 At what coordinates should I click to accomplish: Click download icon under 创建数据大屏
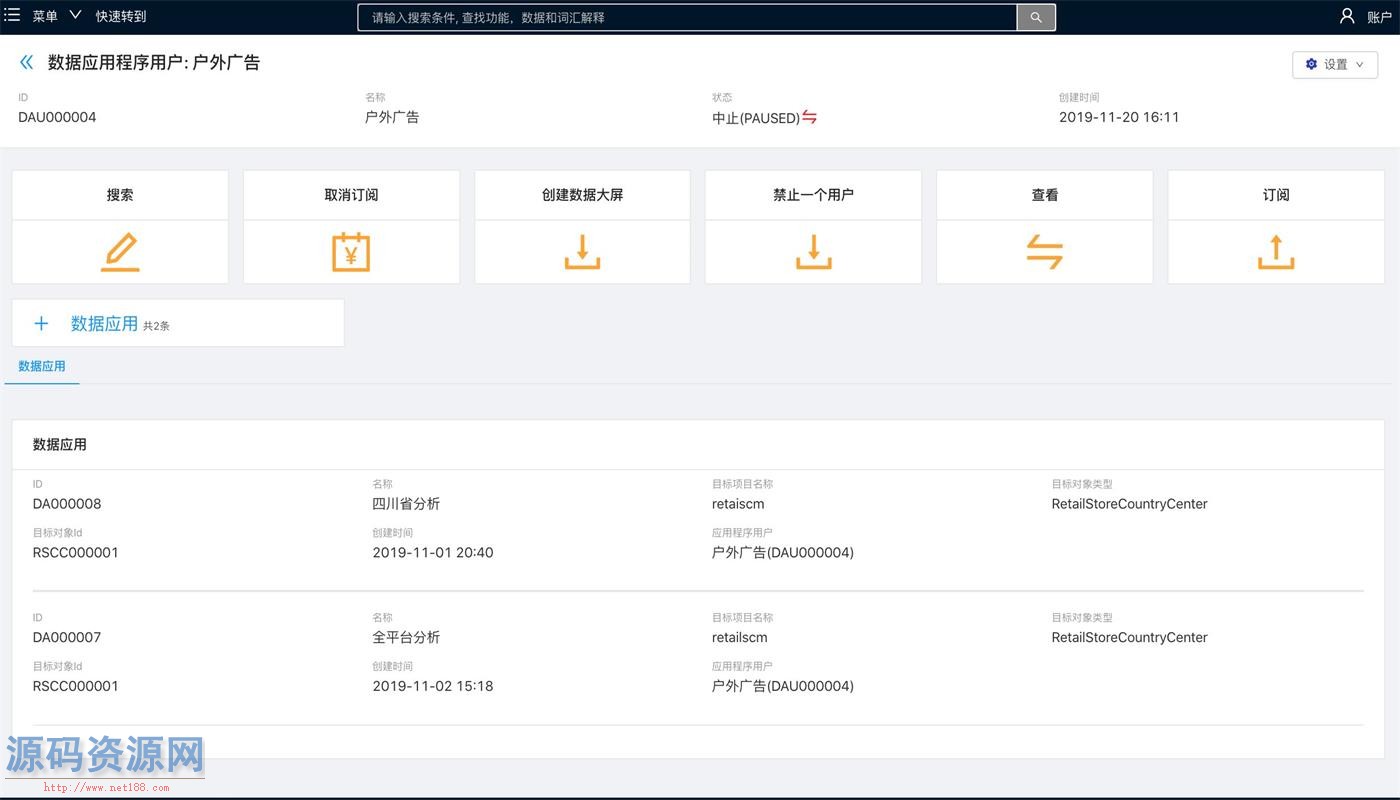pos(582,252)
